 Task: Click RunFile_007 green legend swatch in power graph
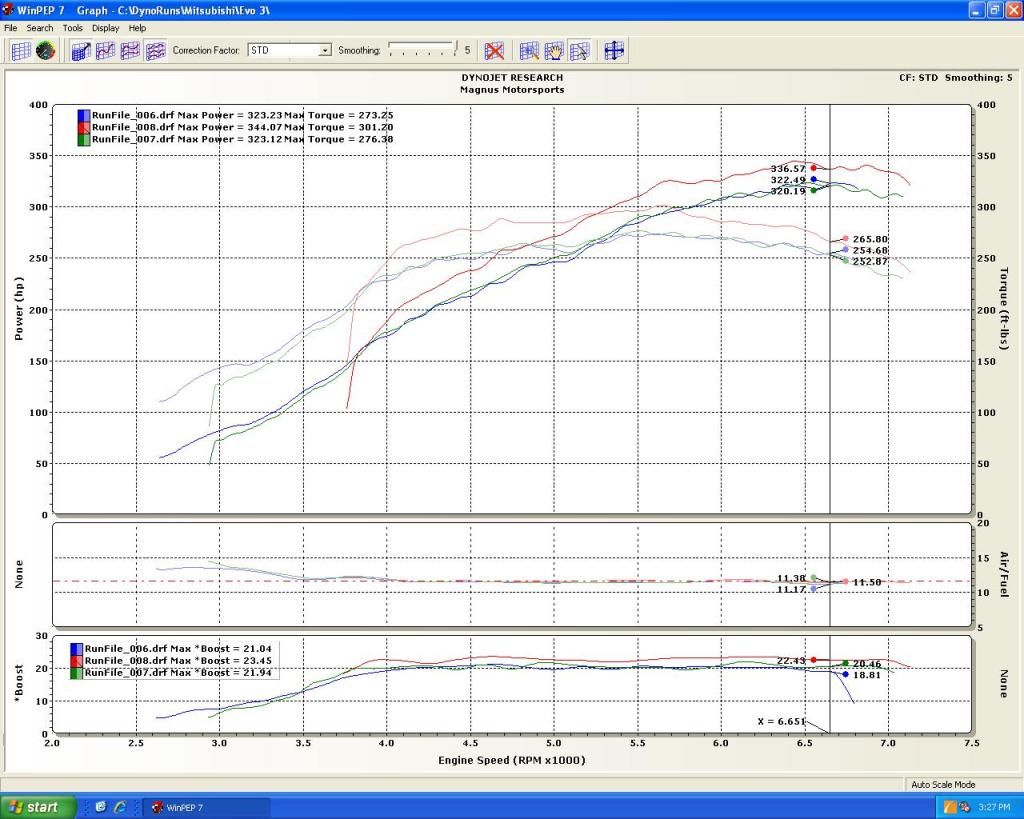(84, 139)
